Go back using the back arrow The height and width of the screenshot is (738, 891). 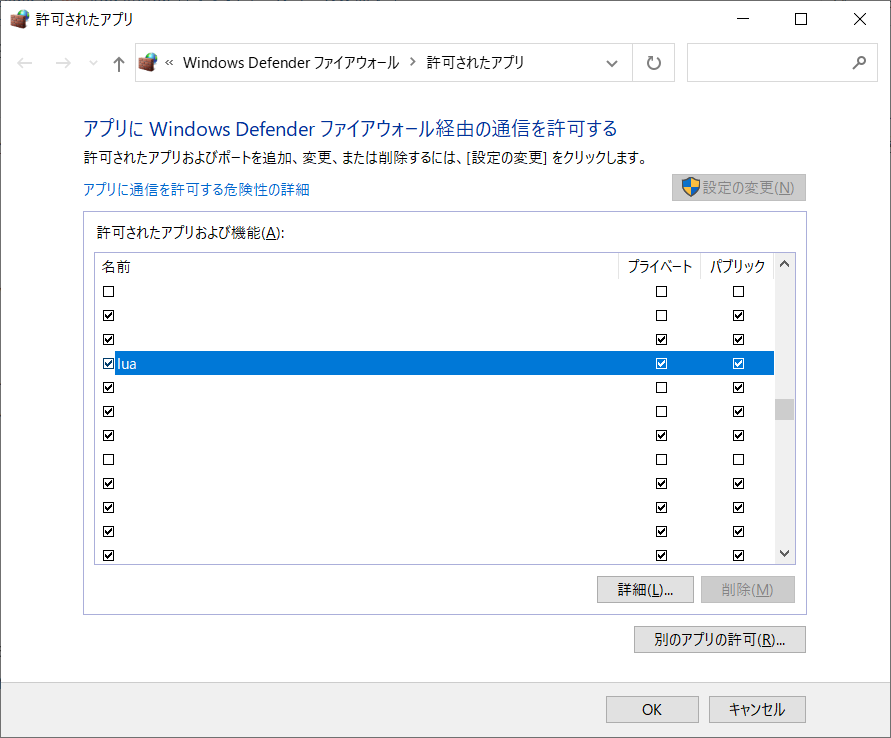[x=24, y=63]
